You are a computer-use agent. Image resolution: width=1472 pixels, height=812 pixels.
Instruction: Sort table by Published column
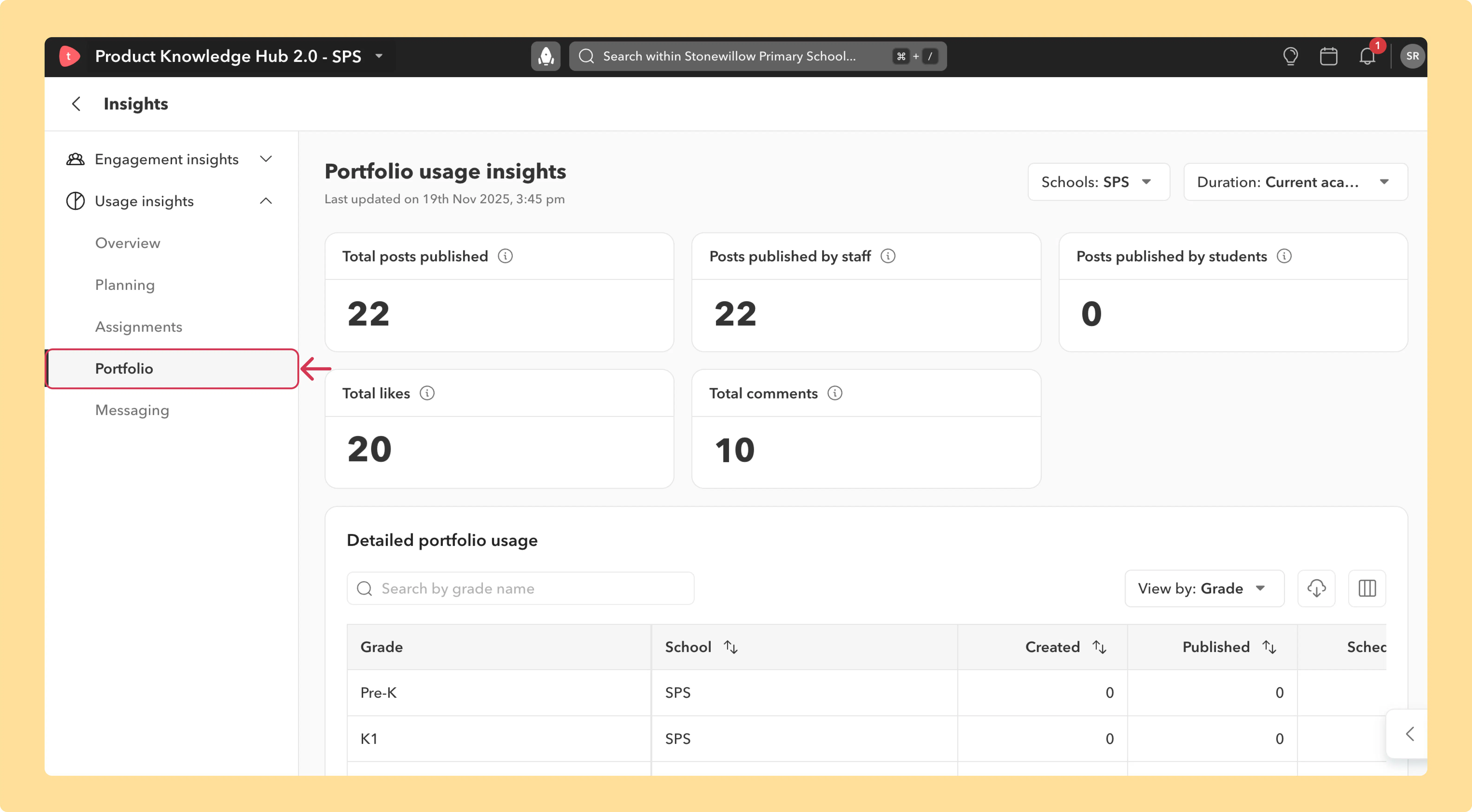[1269, 647]
